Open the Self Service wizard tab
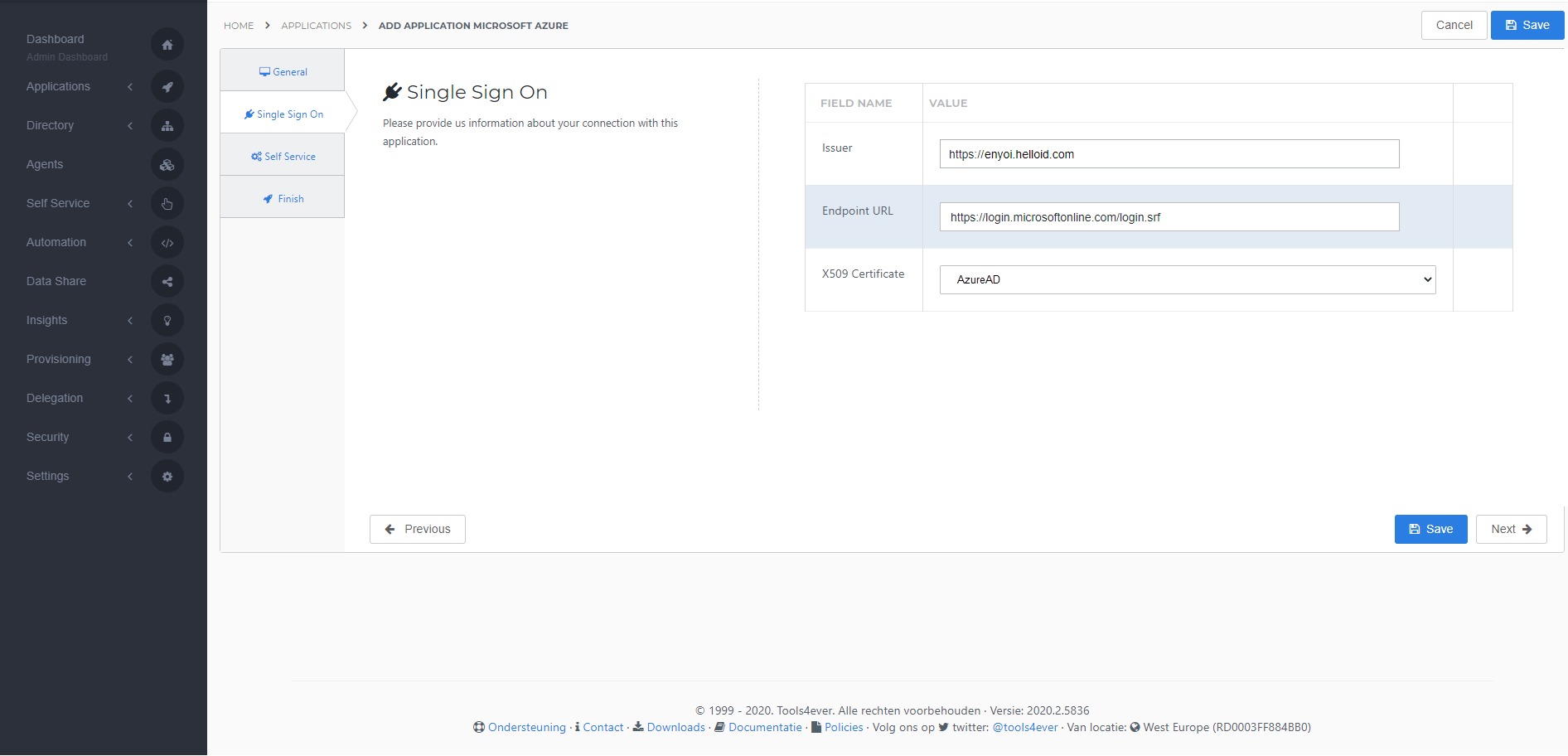This screenshot has height=756, width=1568. (x=283, y=156)
